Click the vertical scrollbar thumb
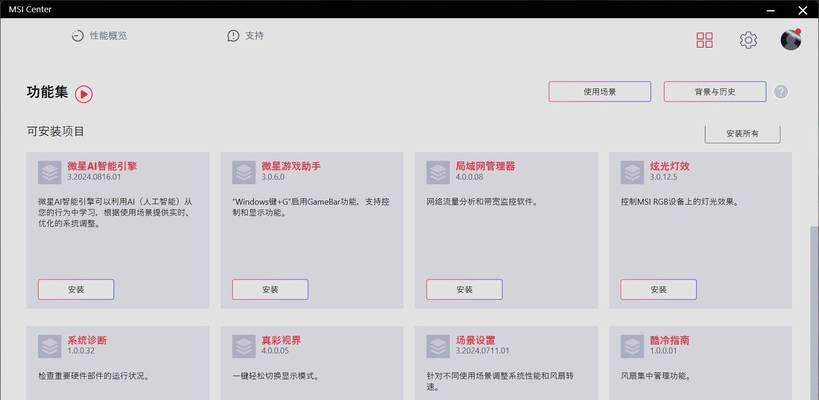Viewport: 819px width, 400px height. click(x=815, y=312)
